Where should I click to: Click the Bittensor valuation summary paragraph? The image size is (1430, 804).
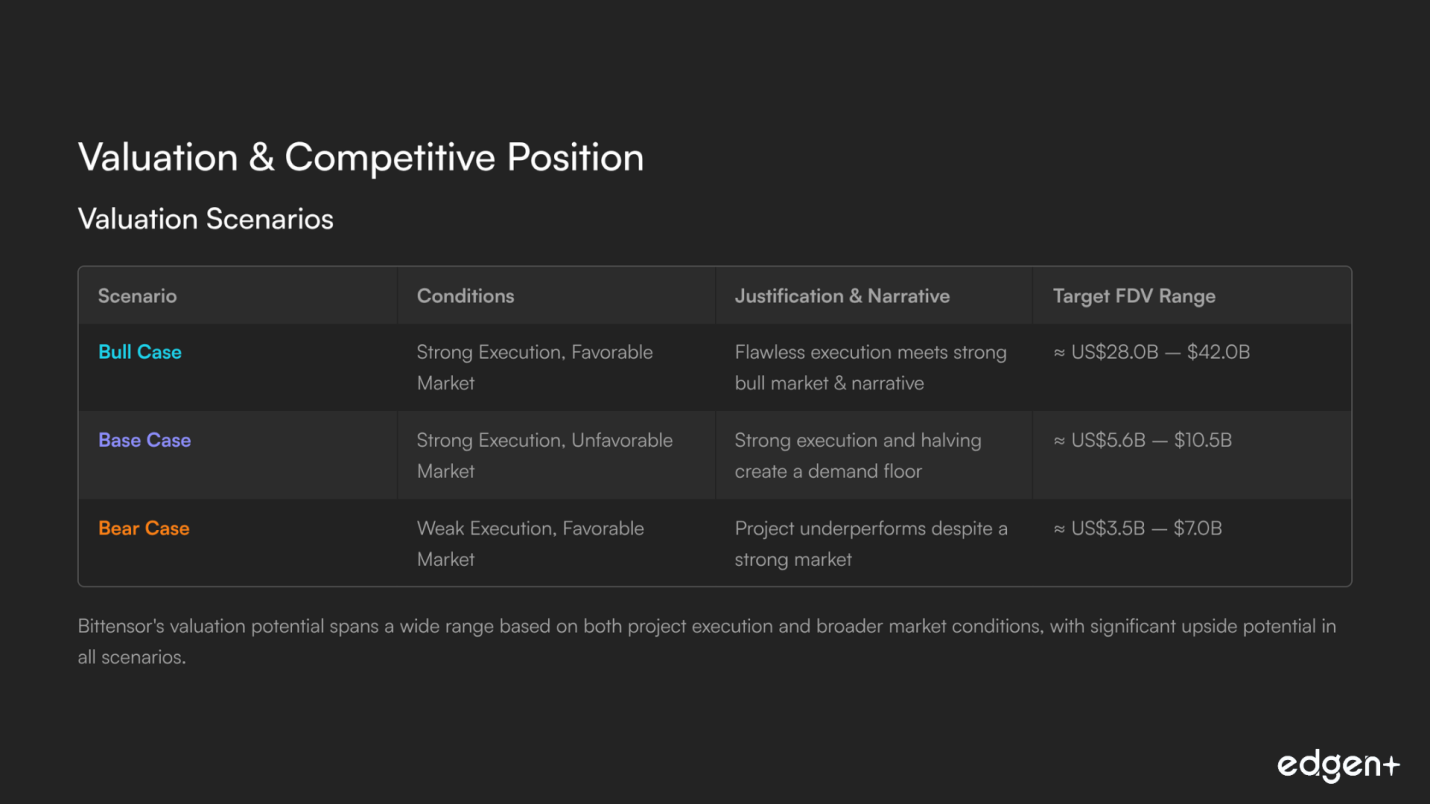click(x=706, y=641)
